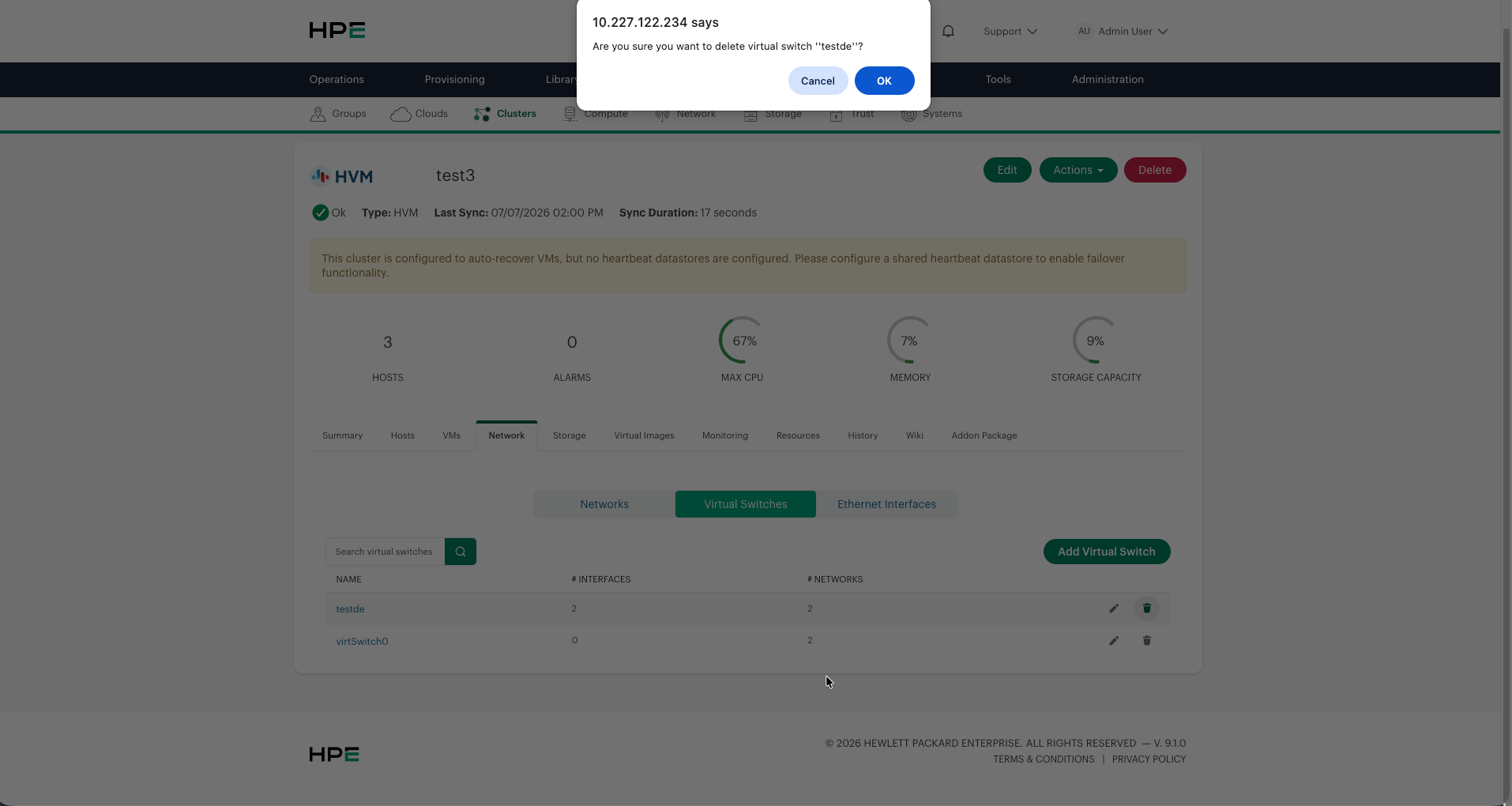Open the notifications bell icon

949,32
